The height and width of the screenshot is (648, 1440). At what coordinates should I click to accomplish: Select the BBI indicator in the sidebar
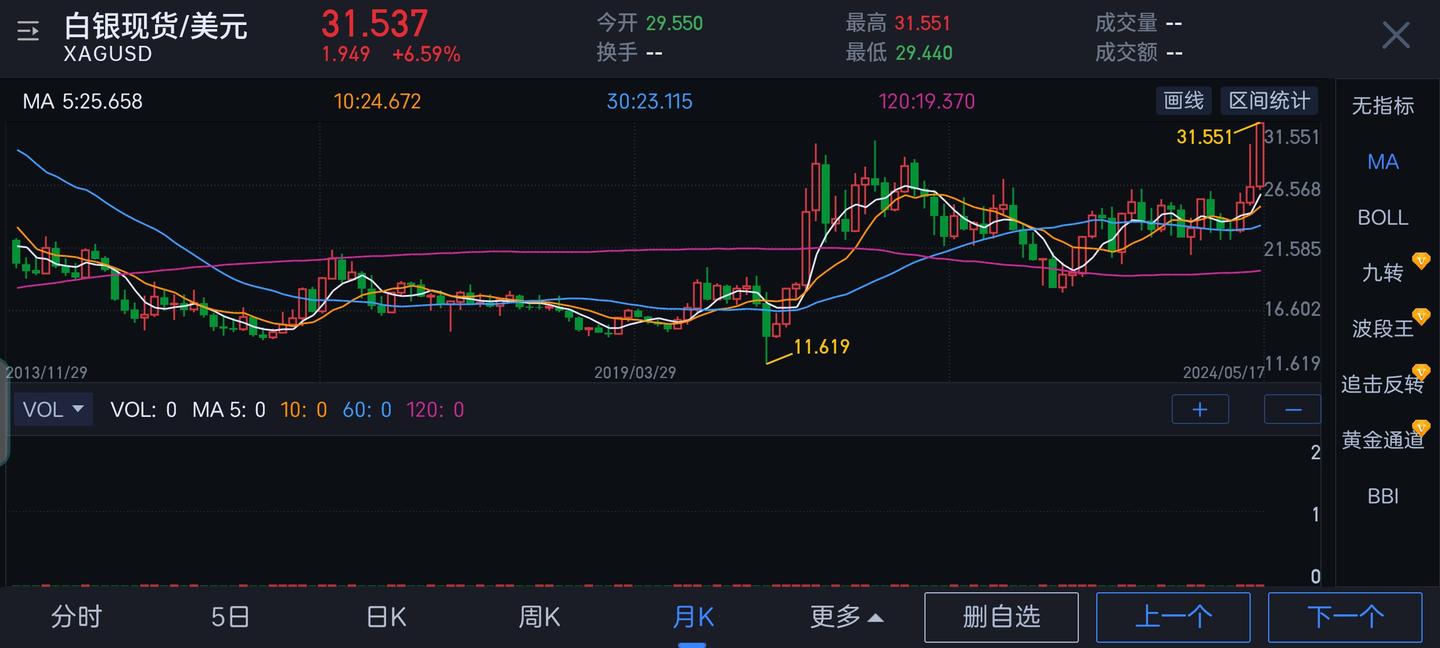tap(1382, 495)
